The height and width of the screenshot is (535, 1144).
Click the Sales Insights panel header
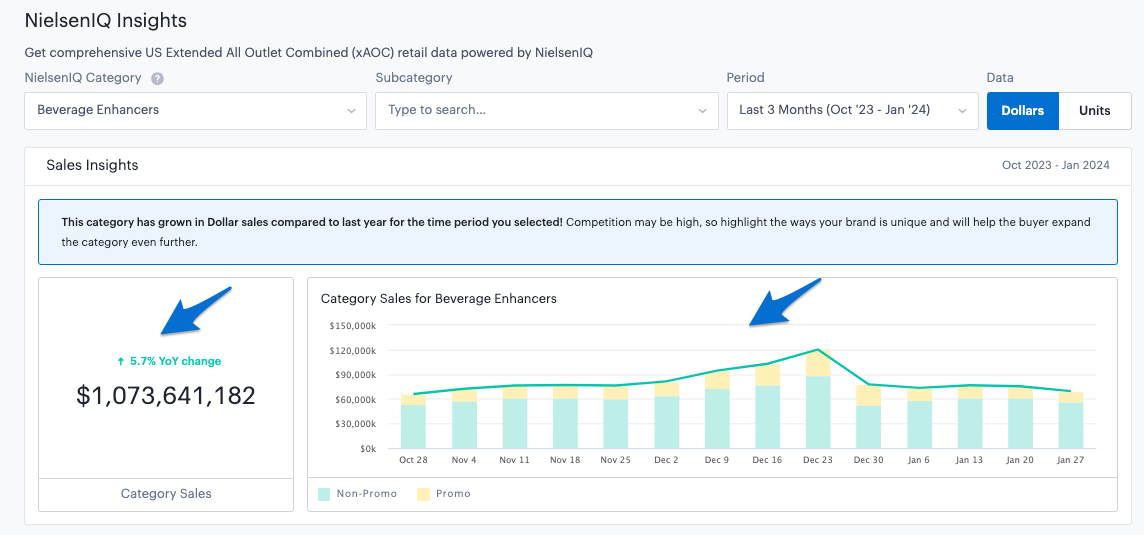click(x=92, y=166)
